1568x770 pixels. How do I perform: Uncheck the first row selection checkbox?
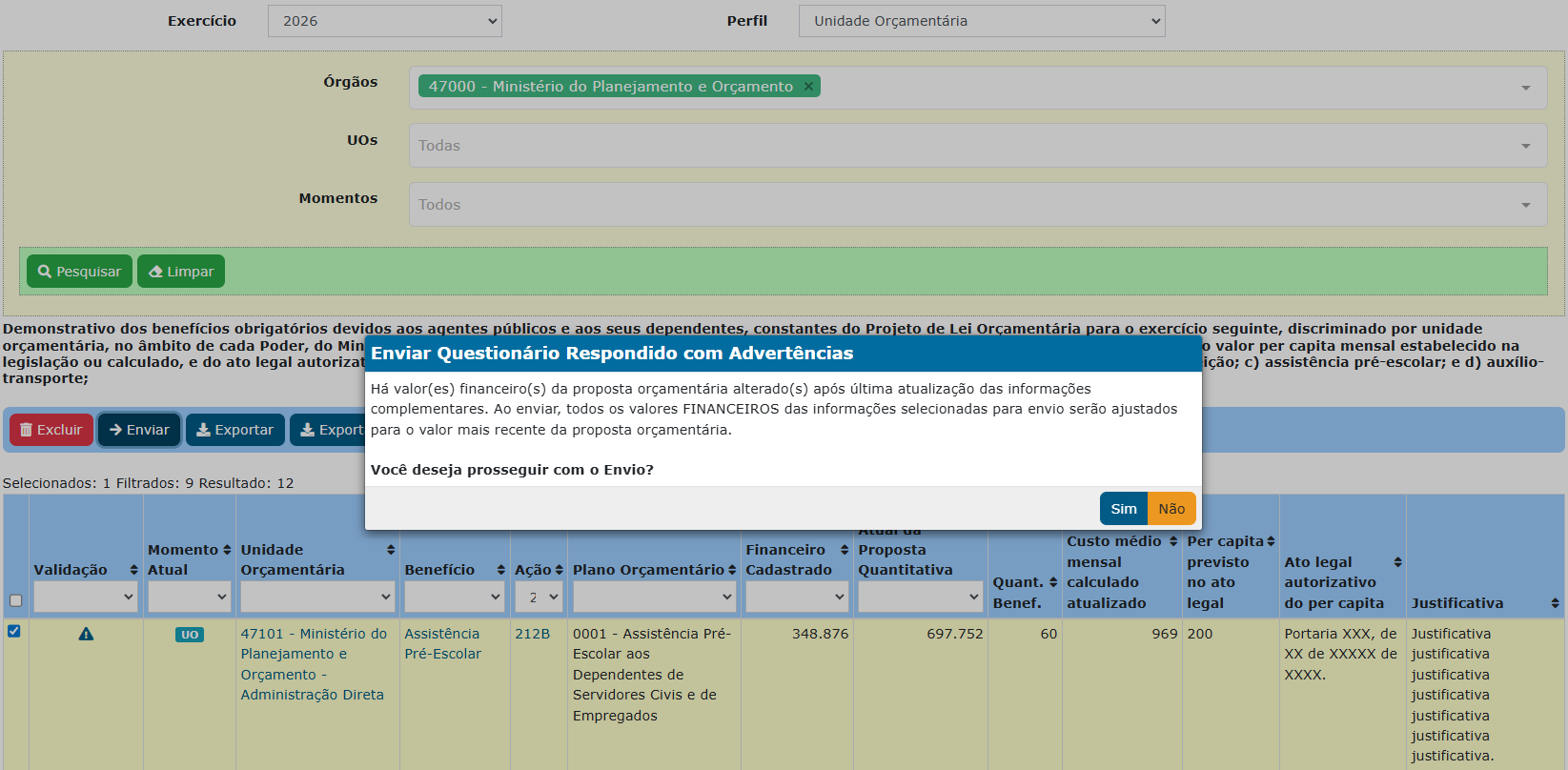pos(14,631)
